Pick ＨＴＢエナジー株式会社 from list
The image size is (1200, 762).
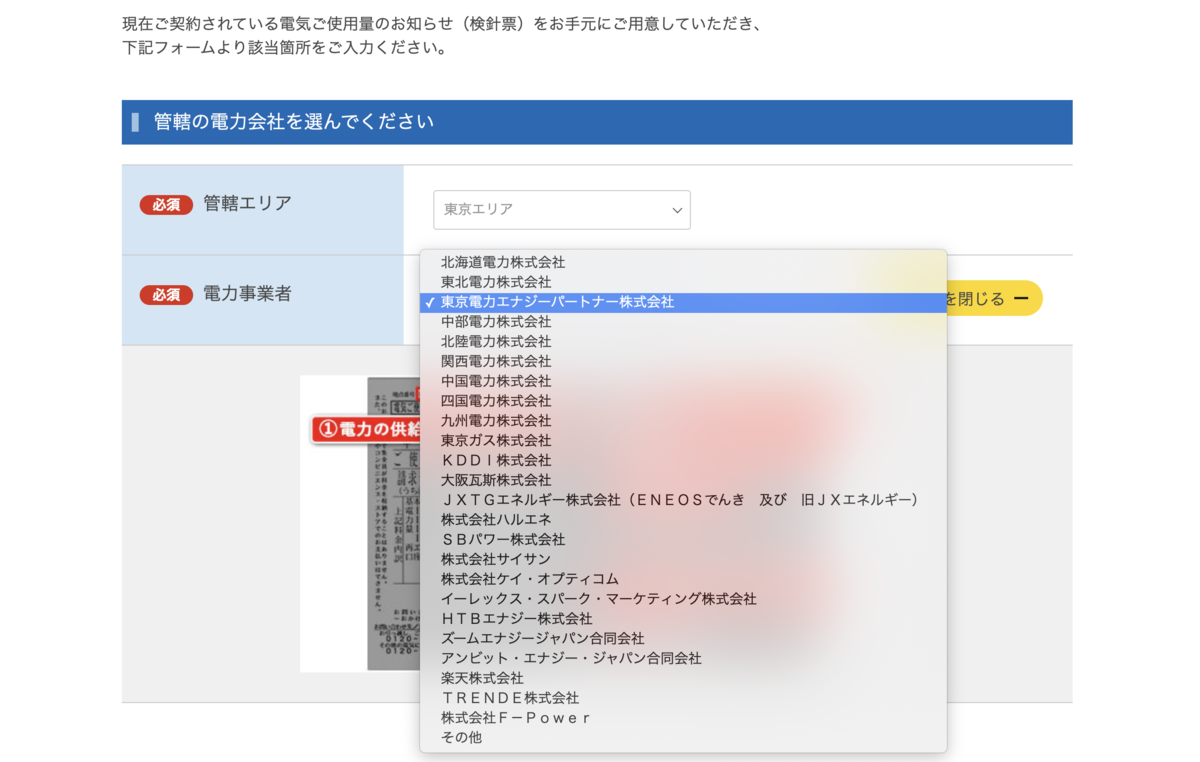[x=683, y=619]
